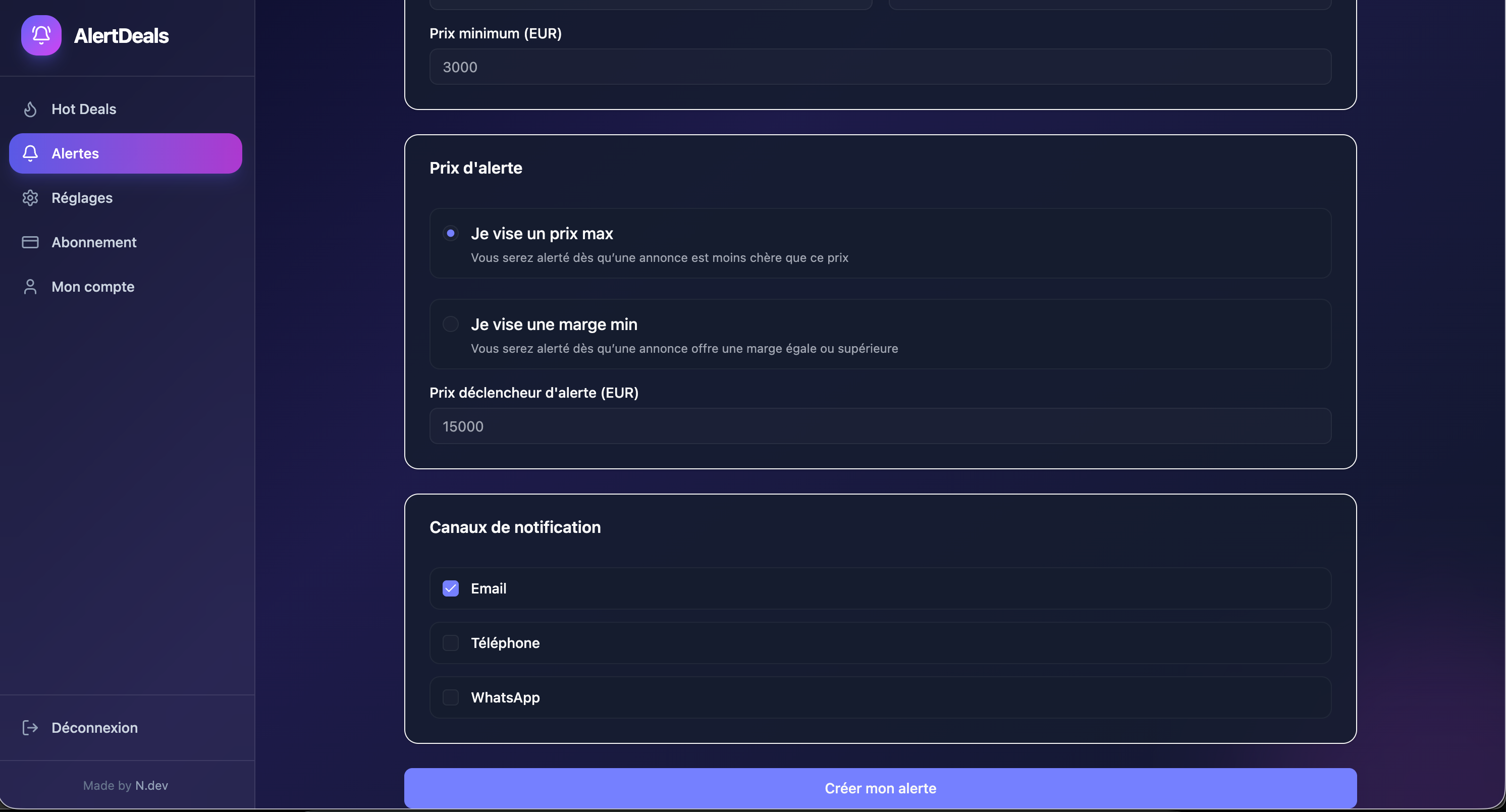Click the 'Prix d'alerte' section heading

click(476, 168)
